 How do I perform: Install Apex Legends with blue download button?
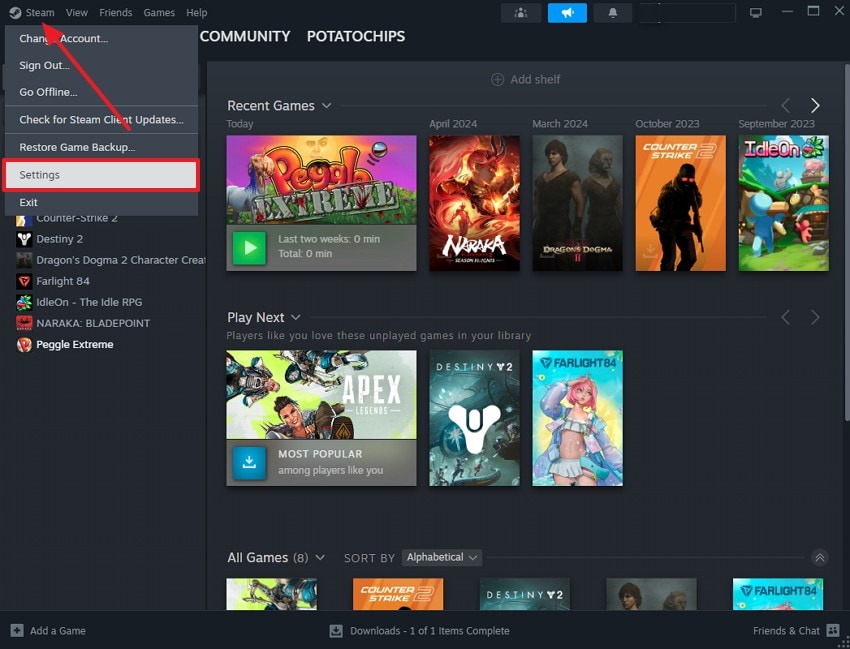(x=249, y=462)
